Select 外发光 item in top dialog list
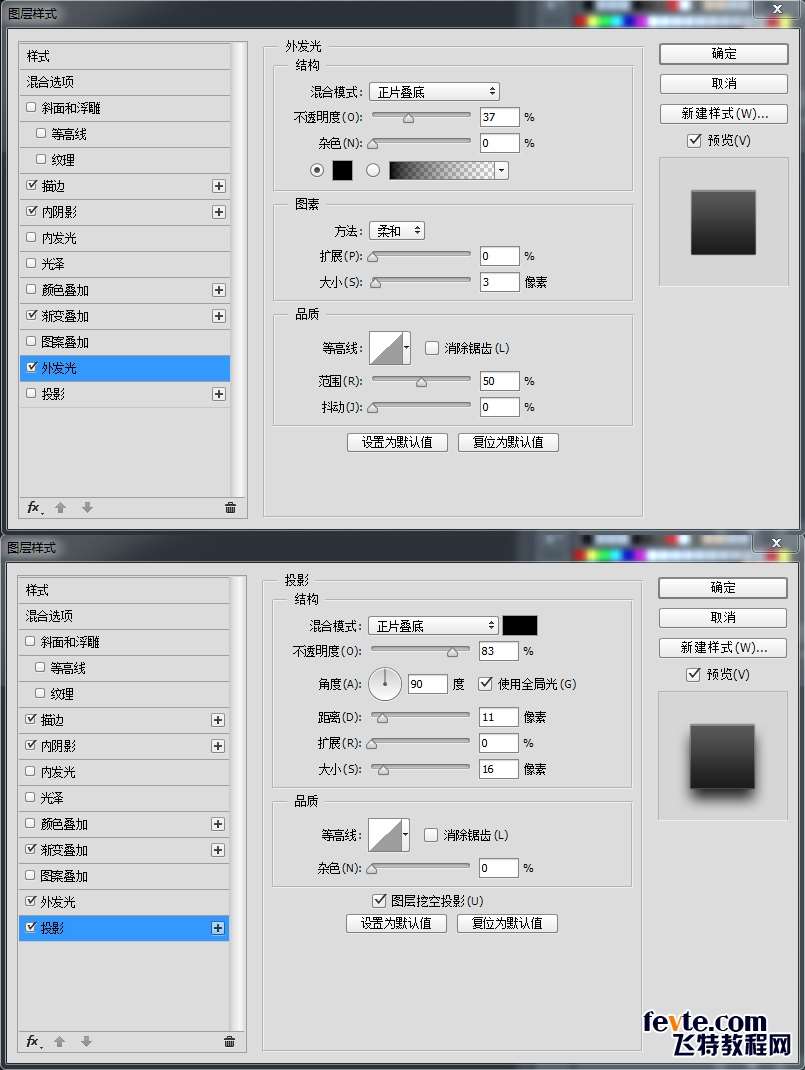Screen dimensions: 805x1070 (125, 368)
